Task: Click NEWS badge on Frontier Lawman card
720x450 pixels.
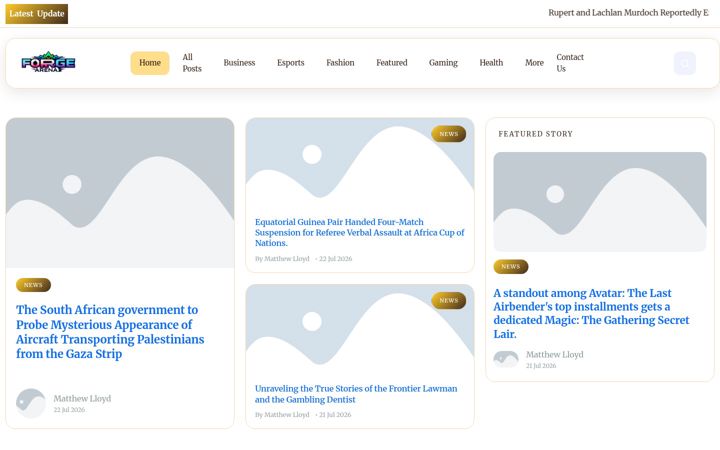Action: click(449, 301)
